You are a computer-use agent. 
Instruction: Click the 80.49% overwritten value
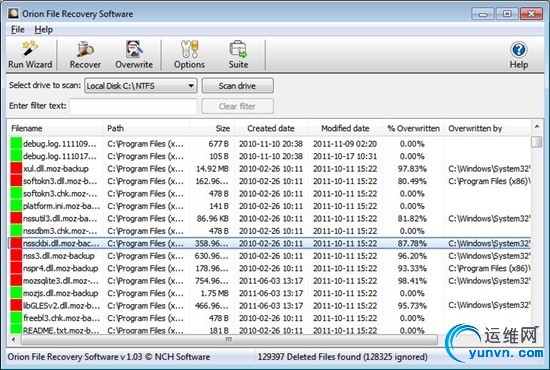tap(412, 181)
